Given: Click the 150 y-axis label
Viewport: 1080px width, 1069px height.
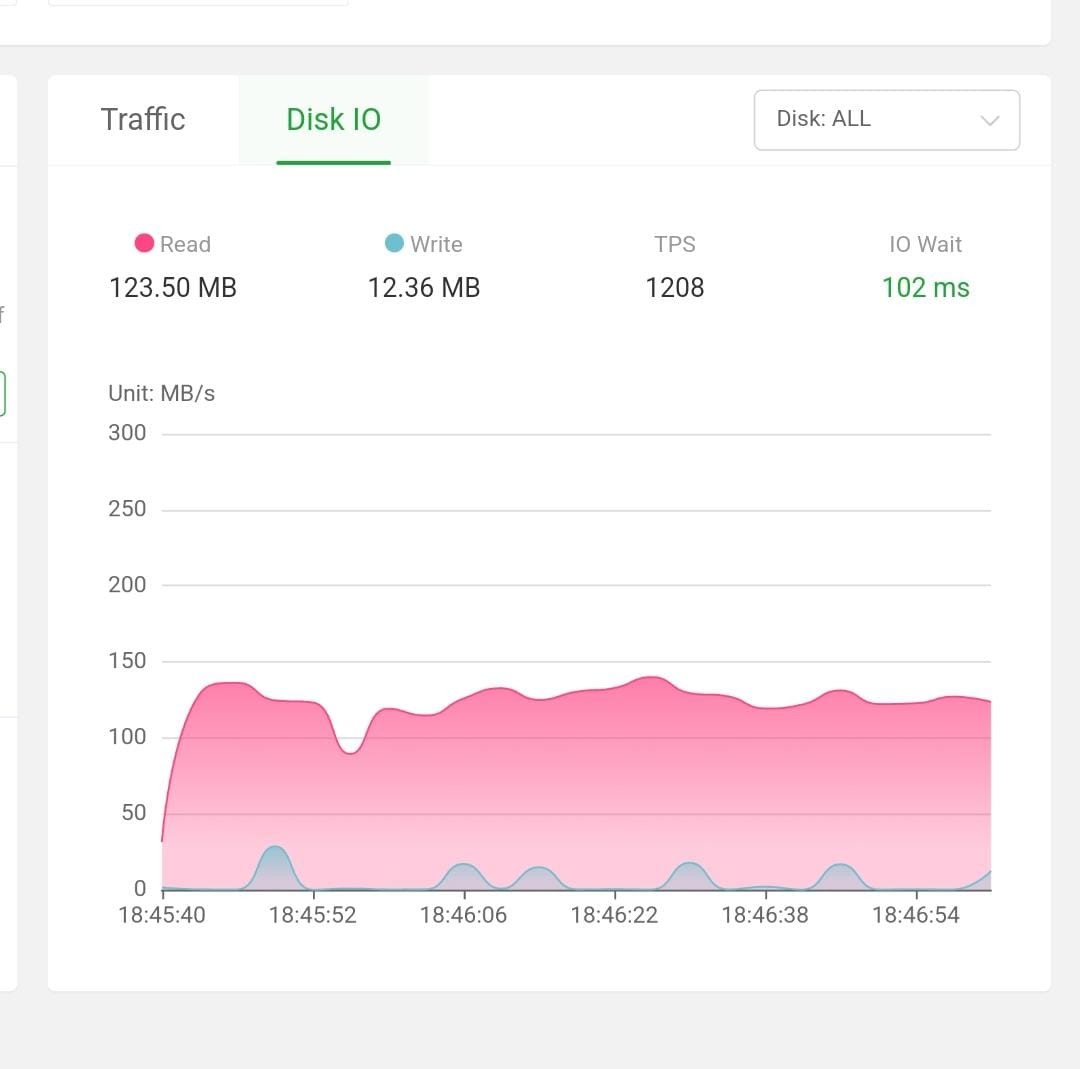Looking at the screenshot, I should [127, 661].
